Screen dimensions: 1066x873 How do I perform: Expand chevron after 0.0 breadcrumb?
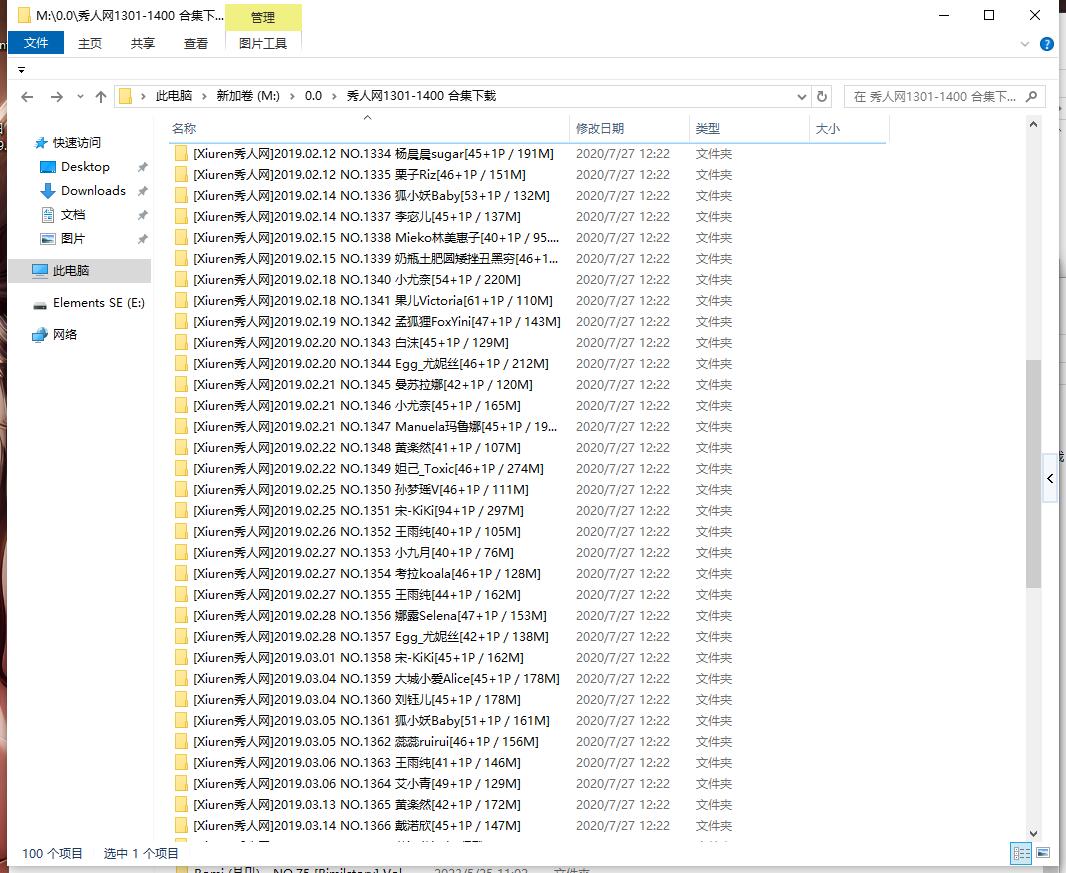[334, 97]
